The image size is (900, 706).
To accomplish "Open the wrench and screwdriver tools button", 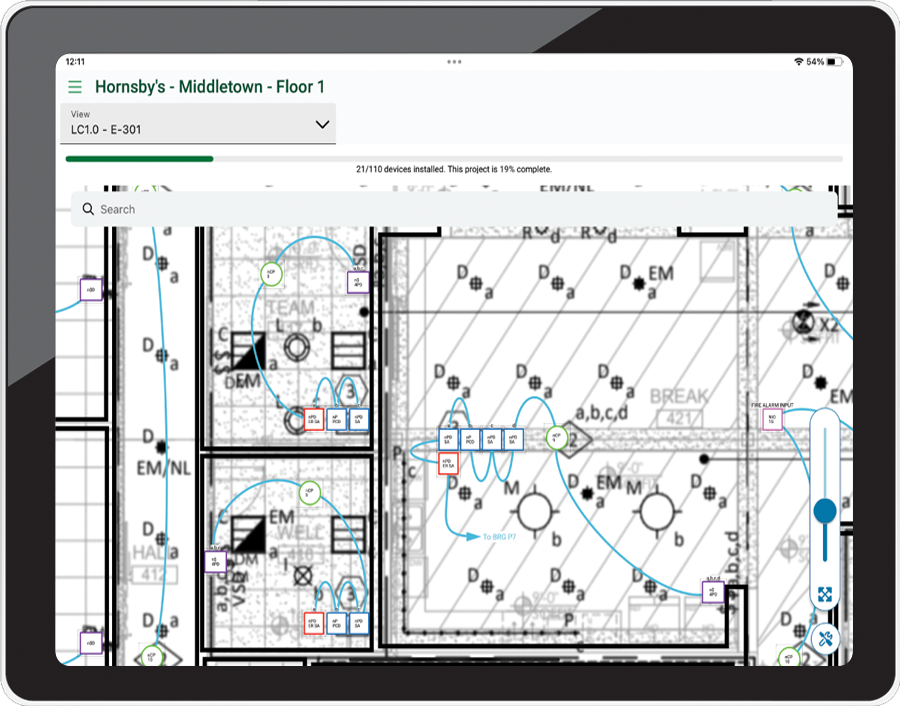I will coord(825,638).
